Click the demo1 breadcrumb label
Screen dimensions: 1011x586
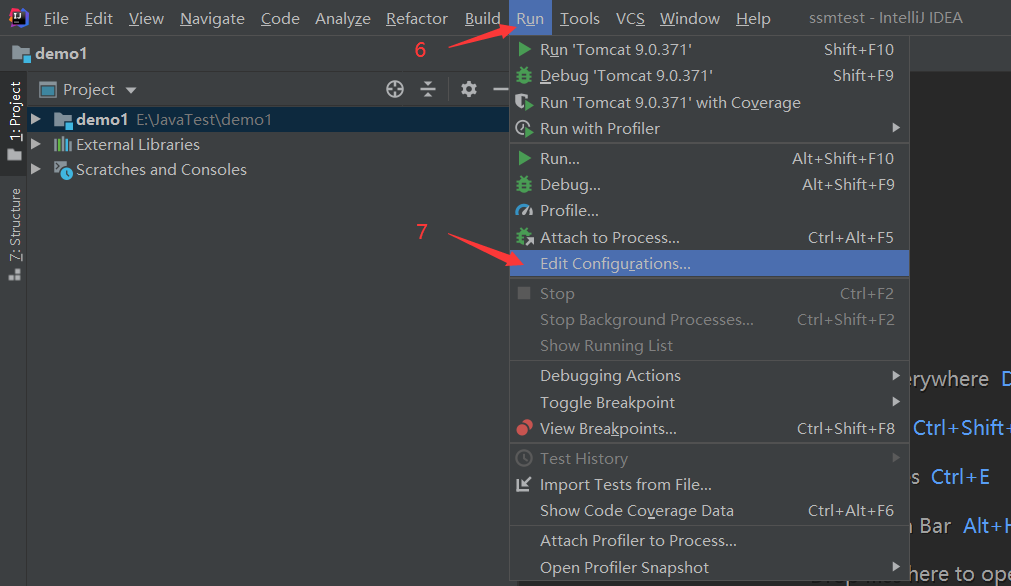tap(61, 54)
